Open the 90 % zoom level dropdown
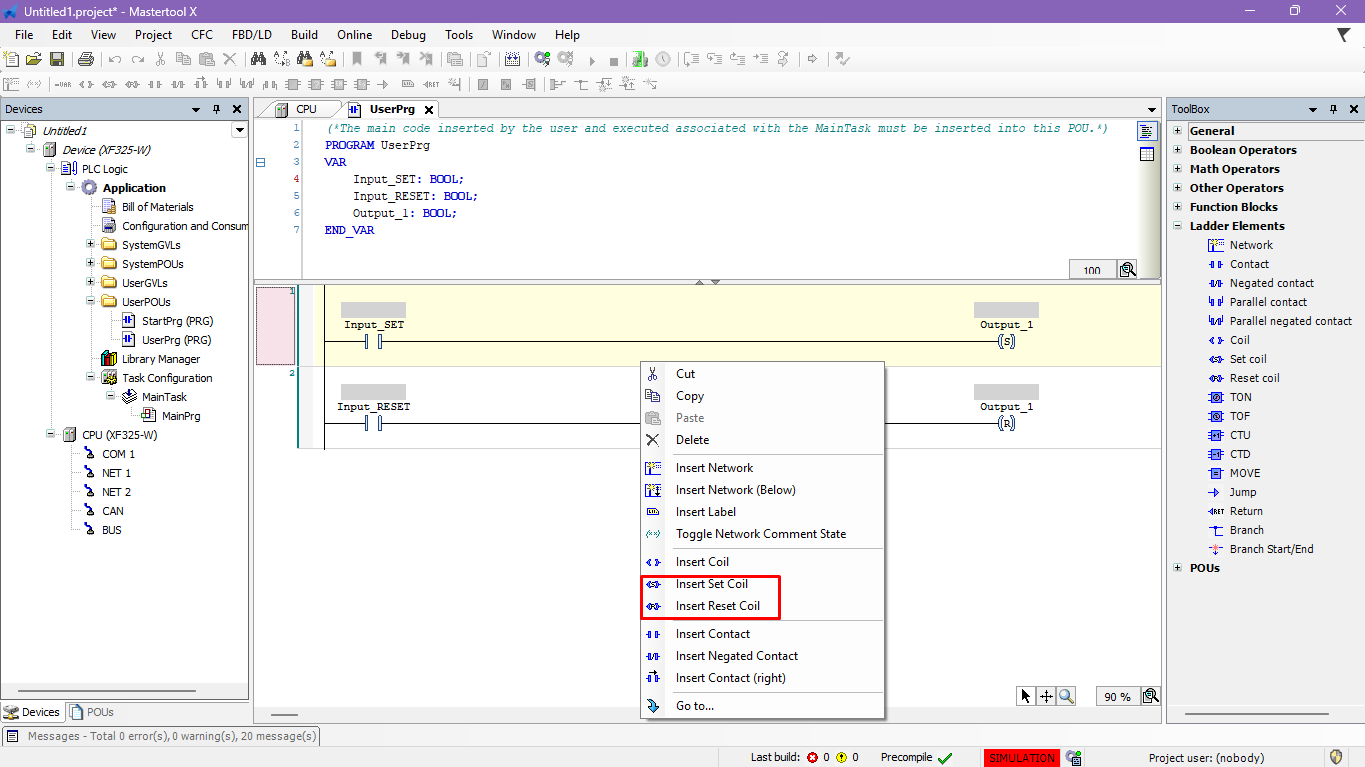The image size is (1365, 767). [x=1117, y=697]
